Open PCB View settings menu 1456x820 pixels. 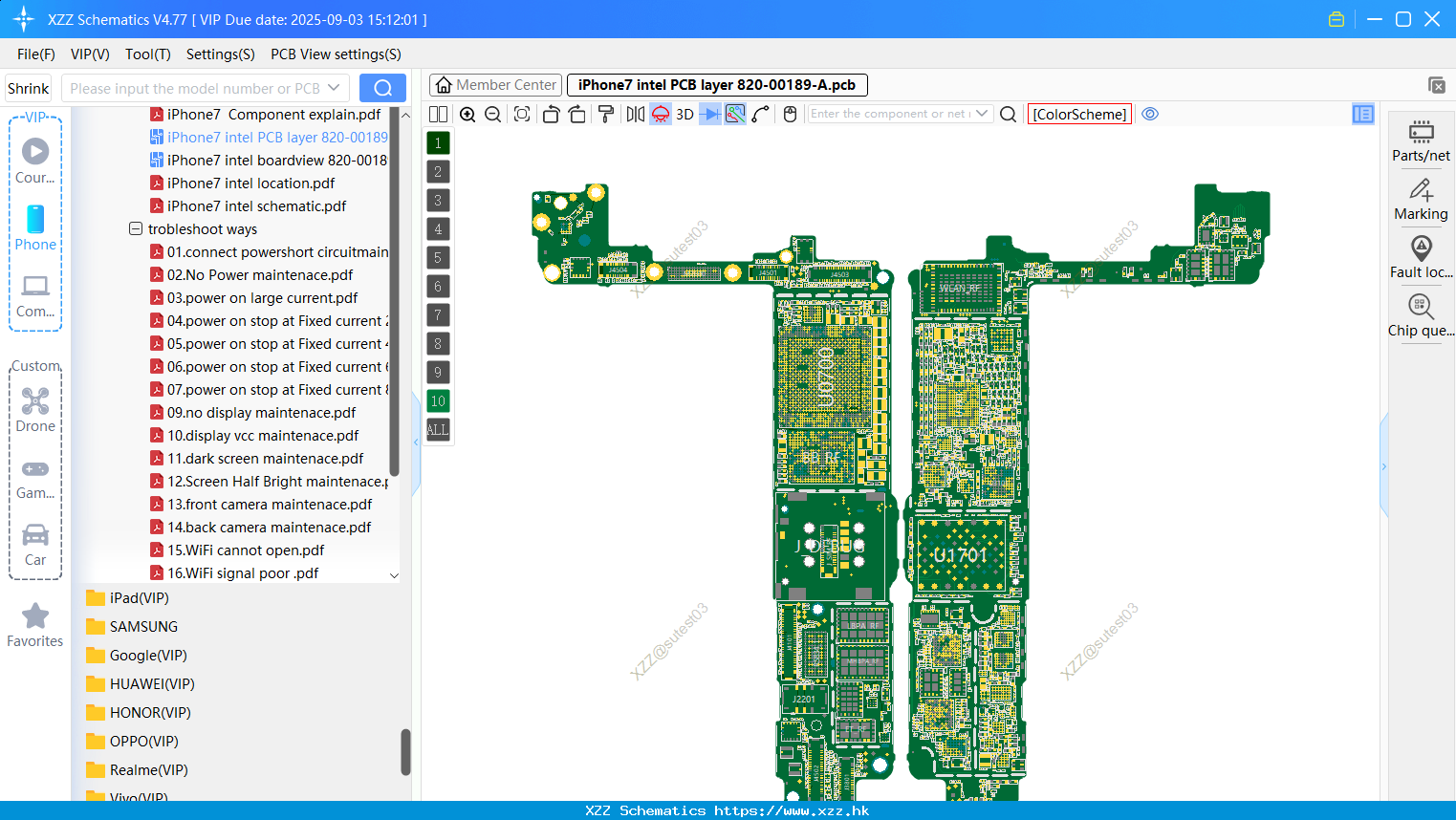[336, 54]
